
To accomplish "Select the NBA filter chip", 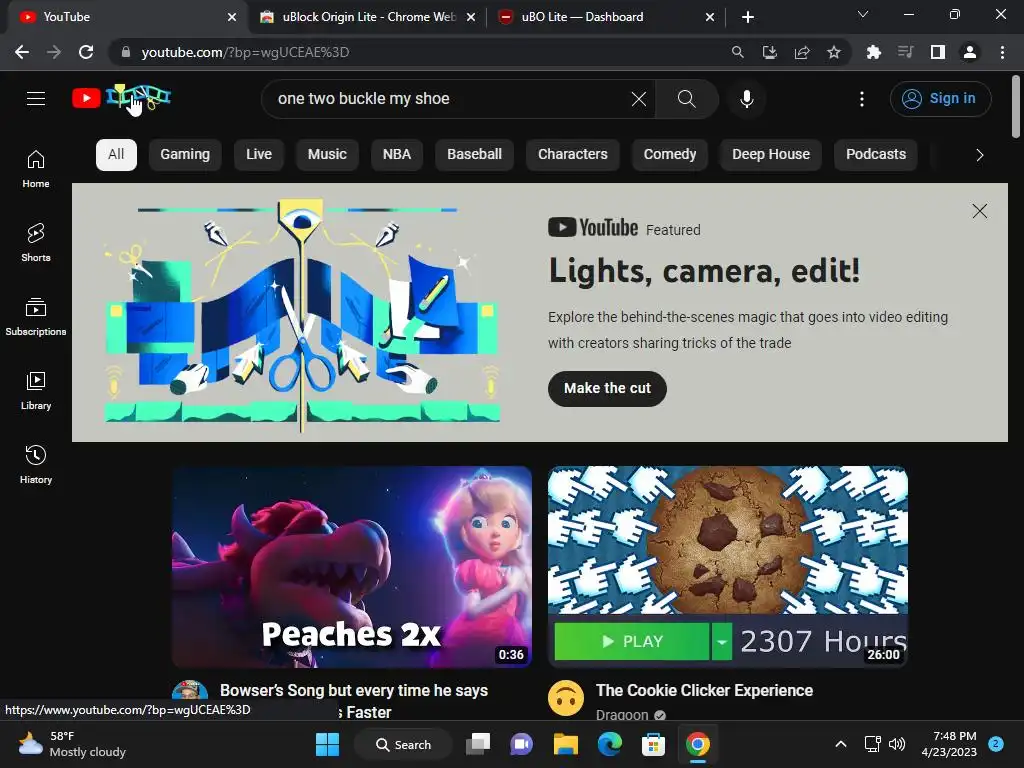I will point(397,155).
